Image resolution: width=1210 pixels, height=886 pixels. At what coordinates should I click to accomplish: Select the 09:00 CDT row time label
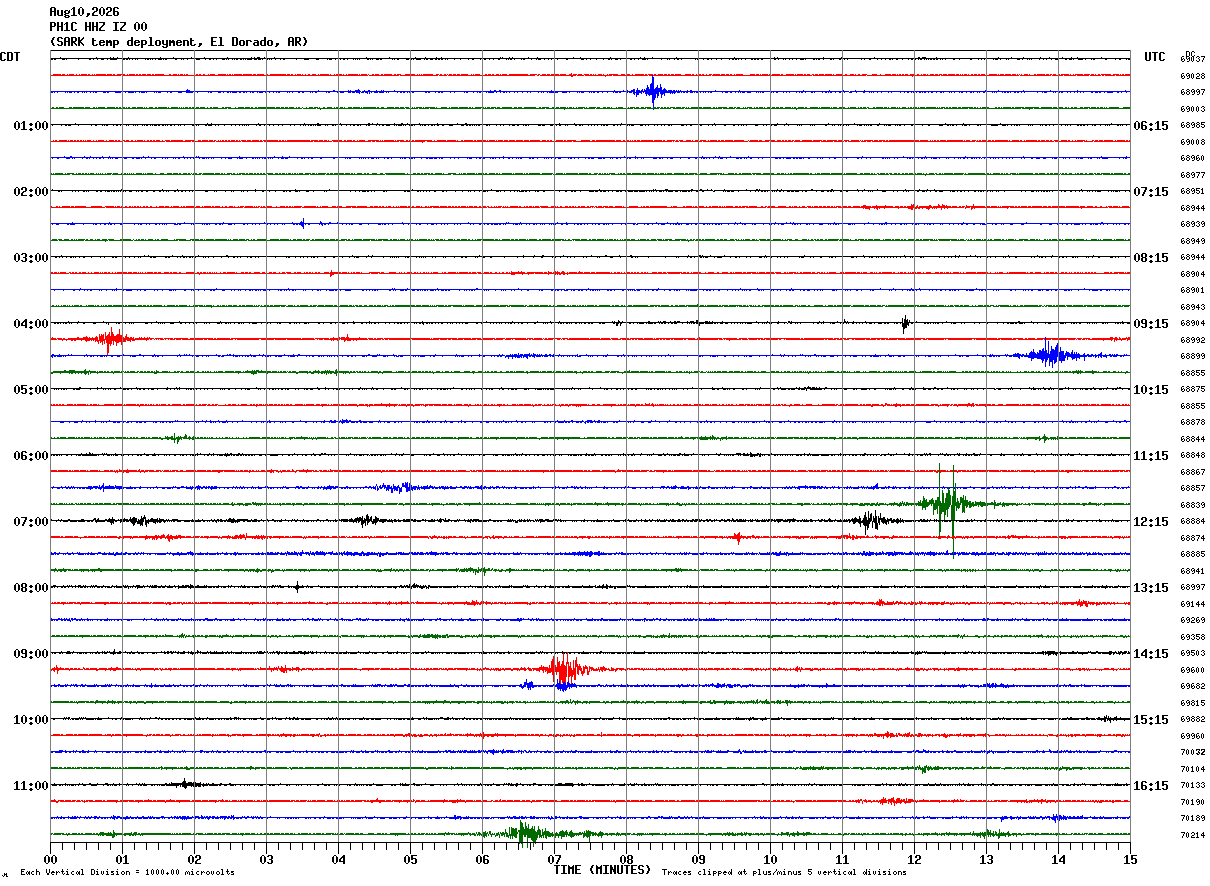pos(30,654)
